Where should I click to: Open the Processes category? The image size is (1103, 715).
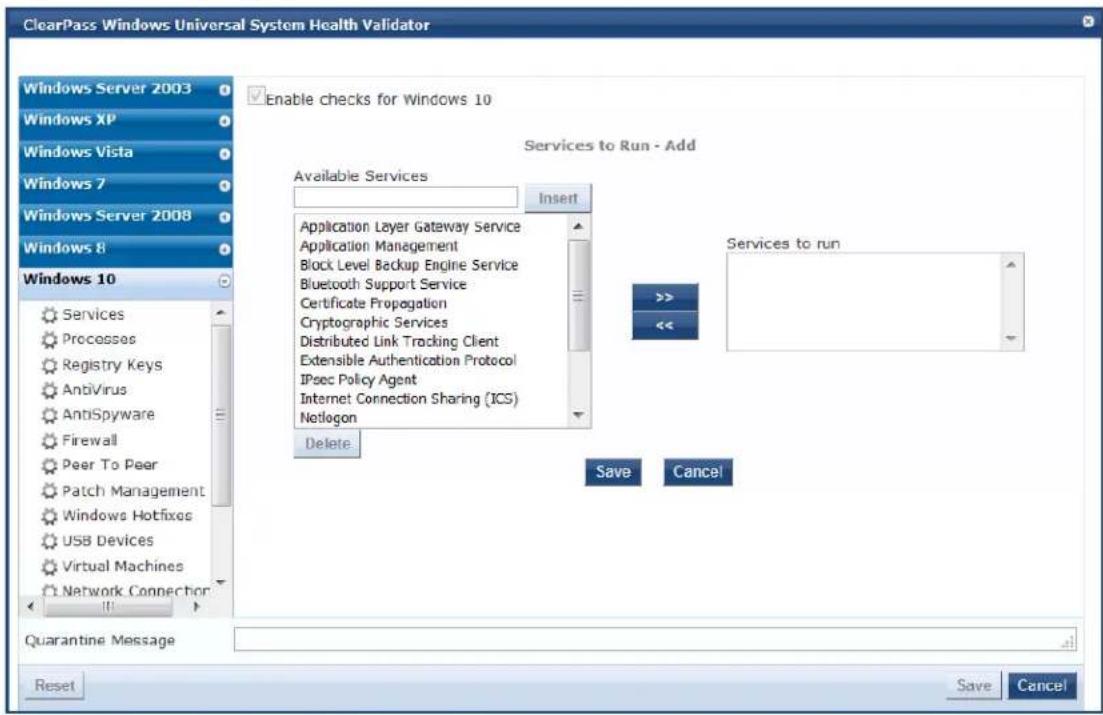tap(98, 339)
